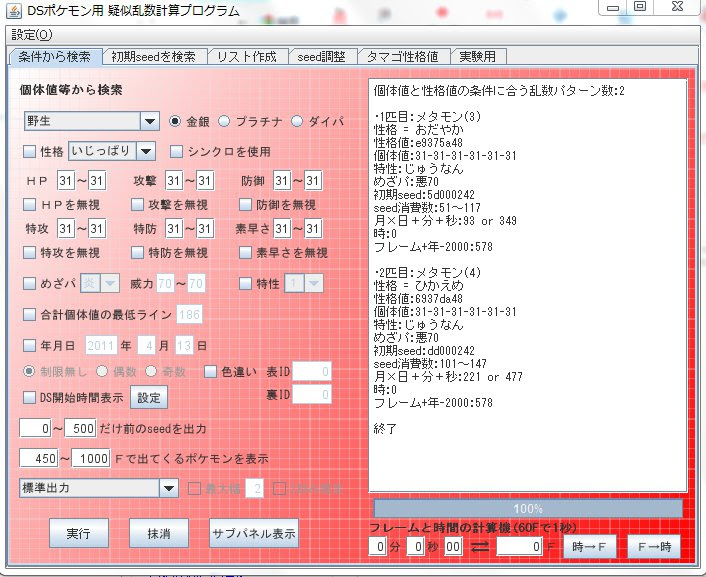Screen dimensions: 706x577
Task: Click the year field showing 2011
Action: point(101,345)
